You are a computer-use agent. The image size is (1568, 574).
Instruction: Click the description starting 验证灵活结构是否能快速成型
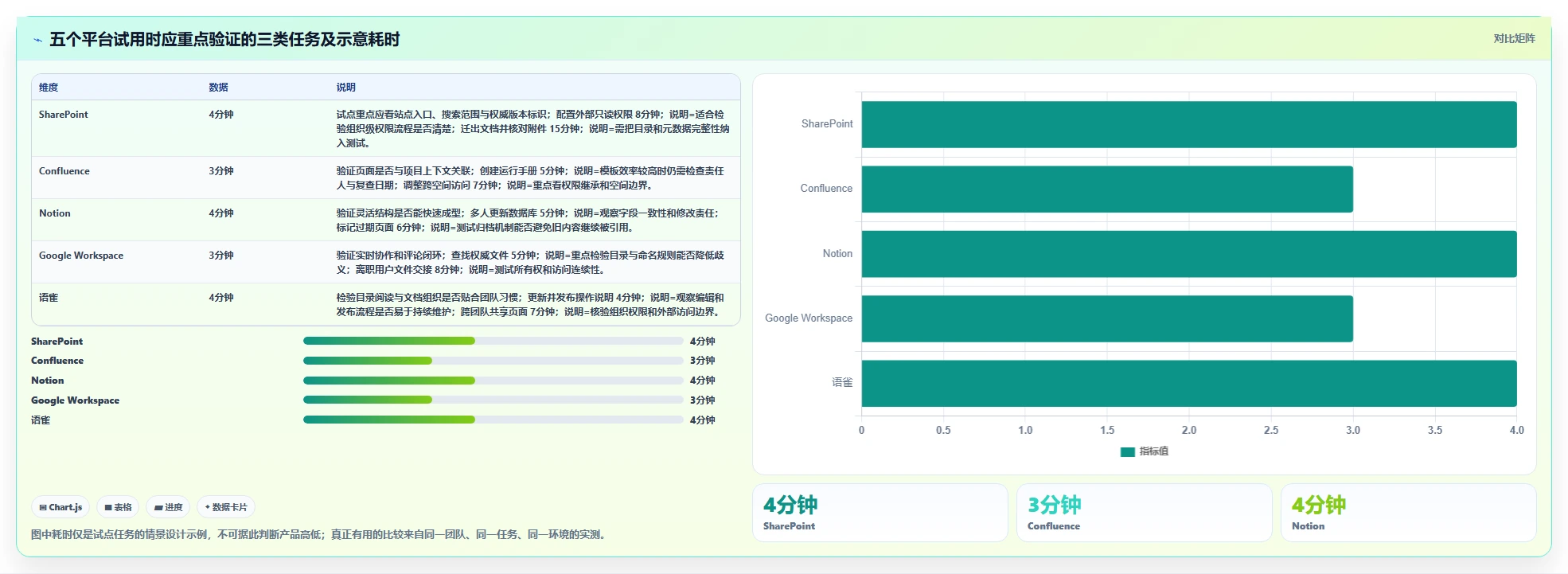pos(529,221)
